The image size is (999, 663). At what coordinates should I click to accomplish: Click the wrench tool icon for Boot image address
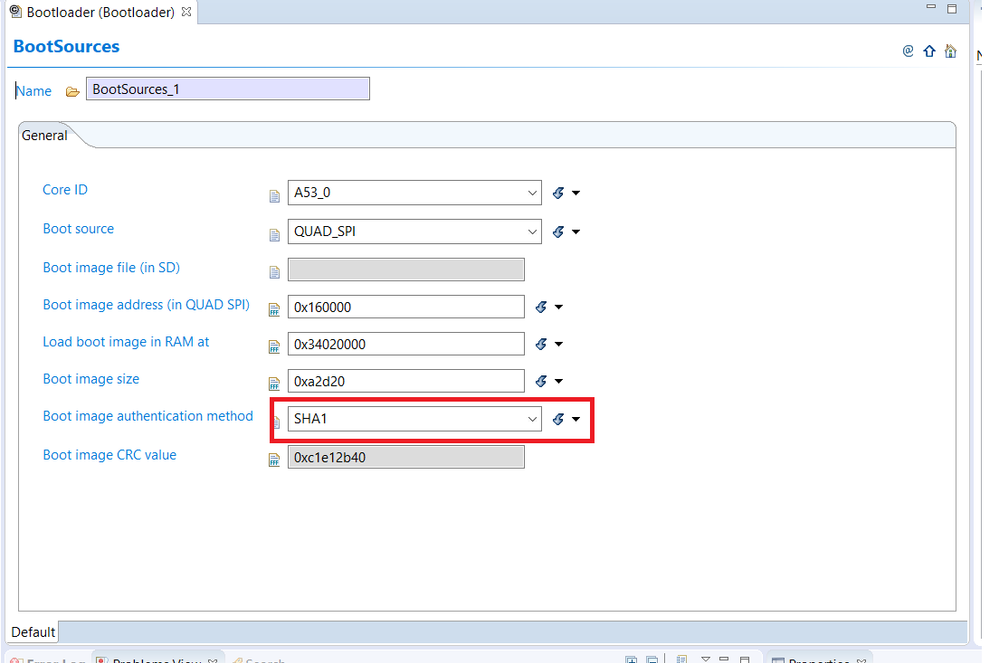541,307
